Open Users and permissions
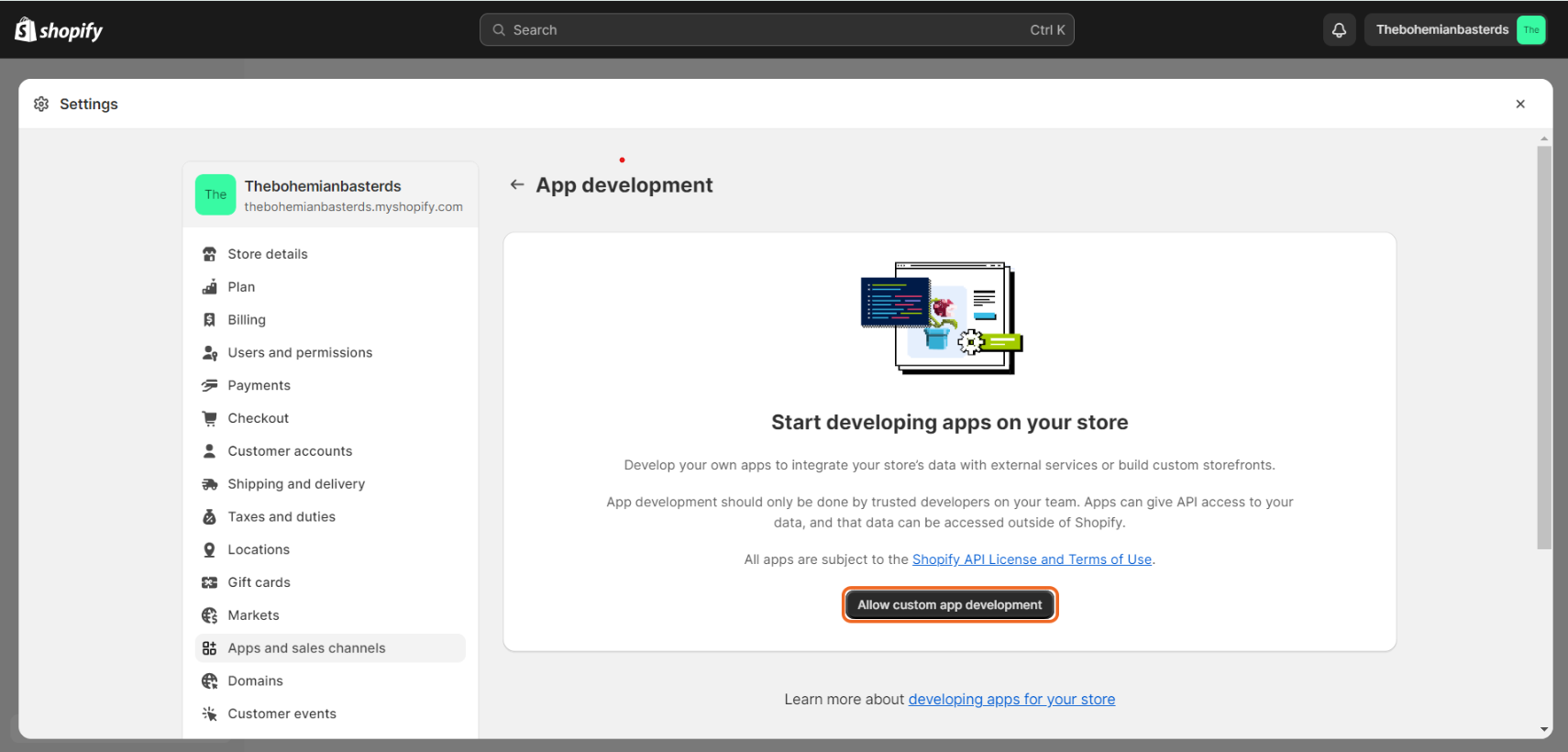The image size is (1568, 752). pos(330,353)
